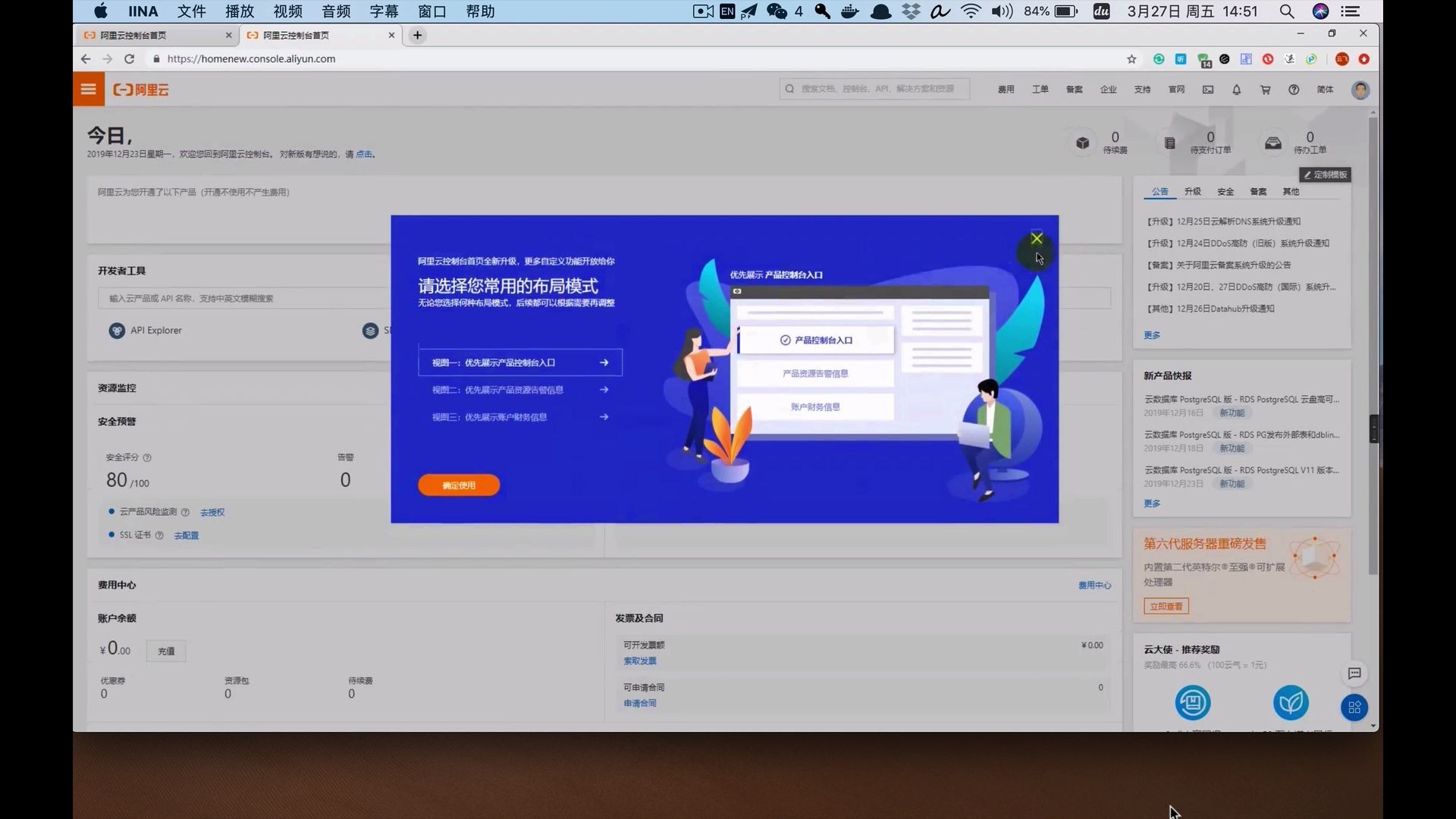Go back in browser history
This screenshot has width=1456, height=819.
[86, 58]
